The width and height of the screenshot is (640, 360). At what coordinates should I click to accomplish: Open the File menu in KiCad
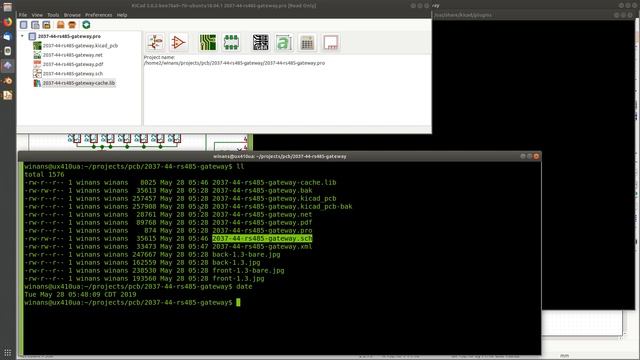pos(23,15)
